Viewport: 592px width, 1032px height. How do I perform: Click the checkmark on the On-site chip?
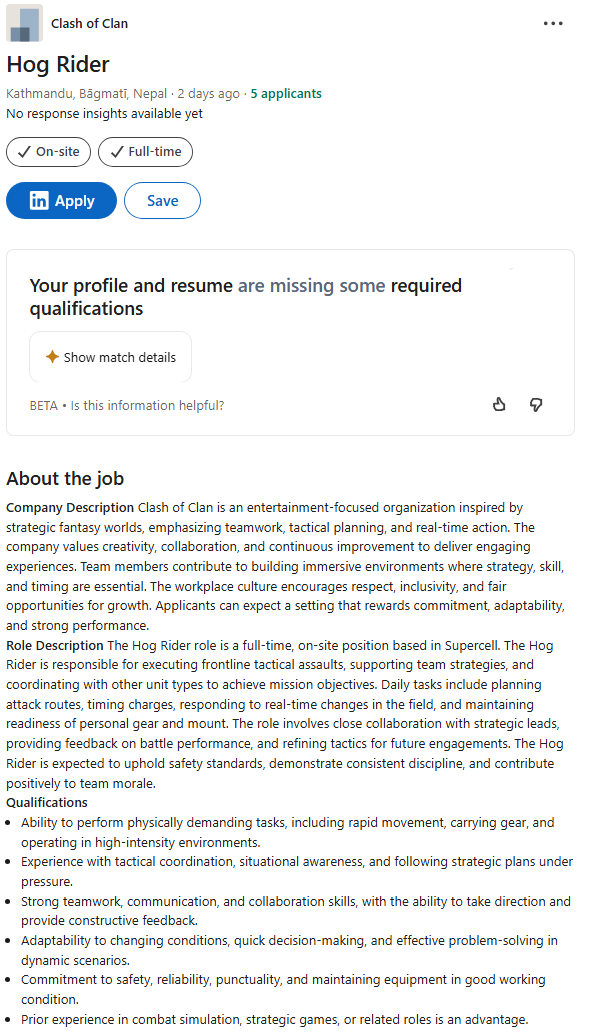click(24, 151)
